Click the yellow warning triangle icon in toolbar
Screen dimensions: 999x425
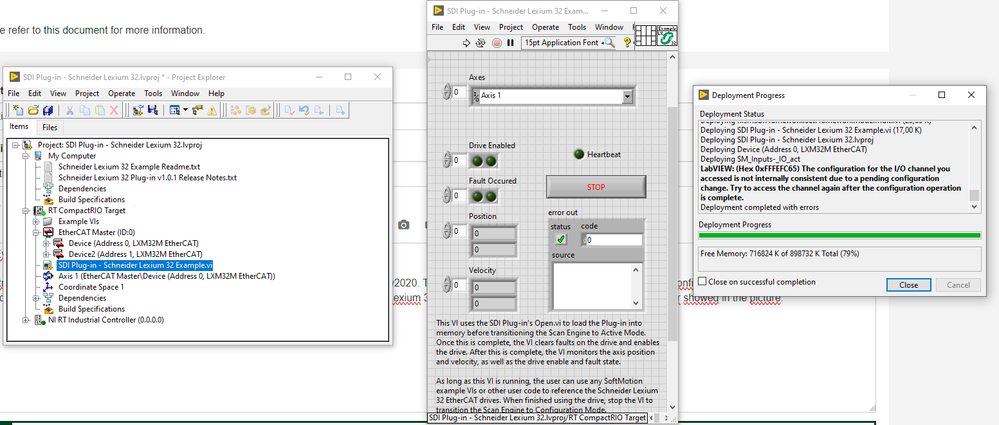[x=212, y=110]
